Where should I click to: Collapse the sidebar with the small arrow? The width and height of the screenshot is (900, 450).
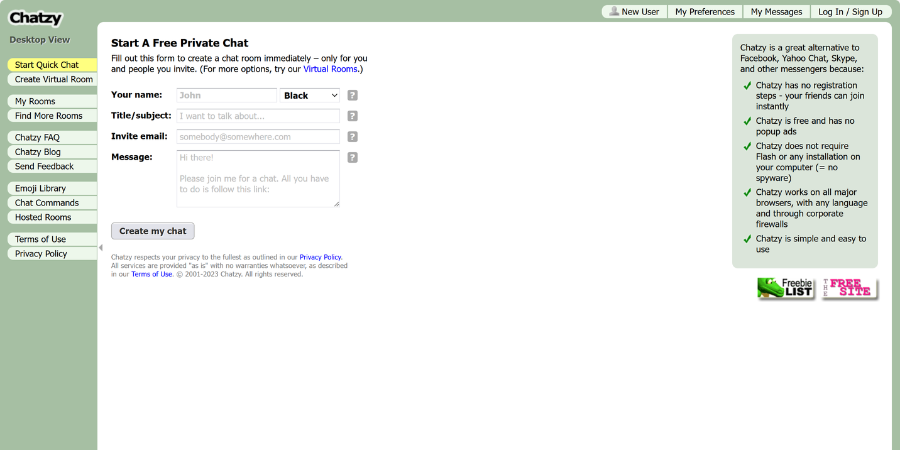tap(100, 248)
